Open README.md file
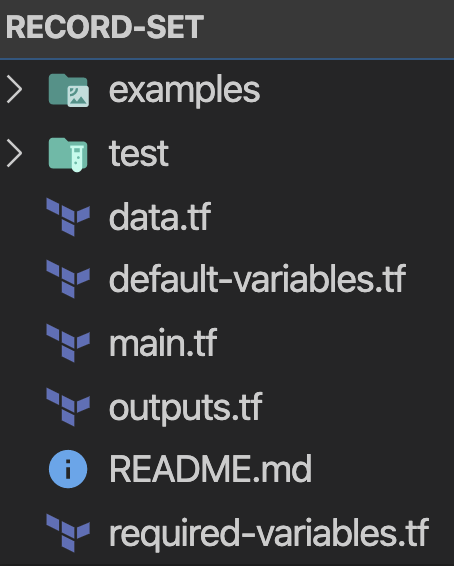Image resolution: width=454 pixels, height=566 pixels. click(x=210, y=469)
